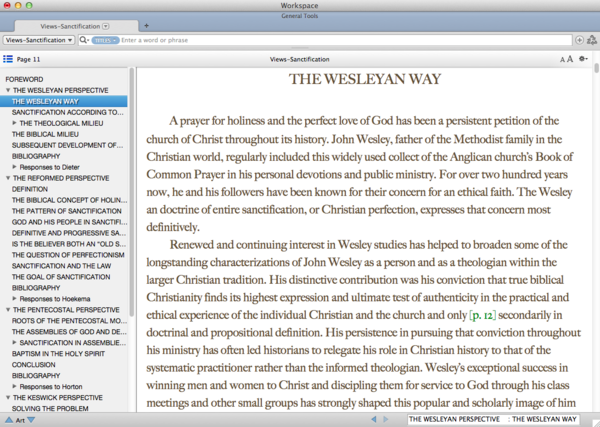Open SOLVING THE PROBLEM entry
The height and width of the screenshot is (427, 600).
pos(50,409)
